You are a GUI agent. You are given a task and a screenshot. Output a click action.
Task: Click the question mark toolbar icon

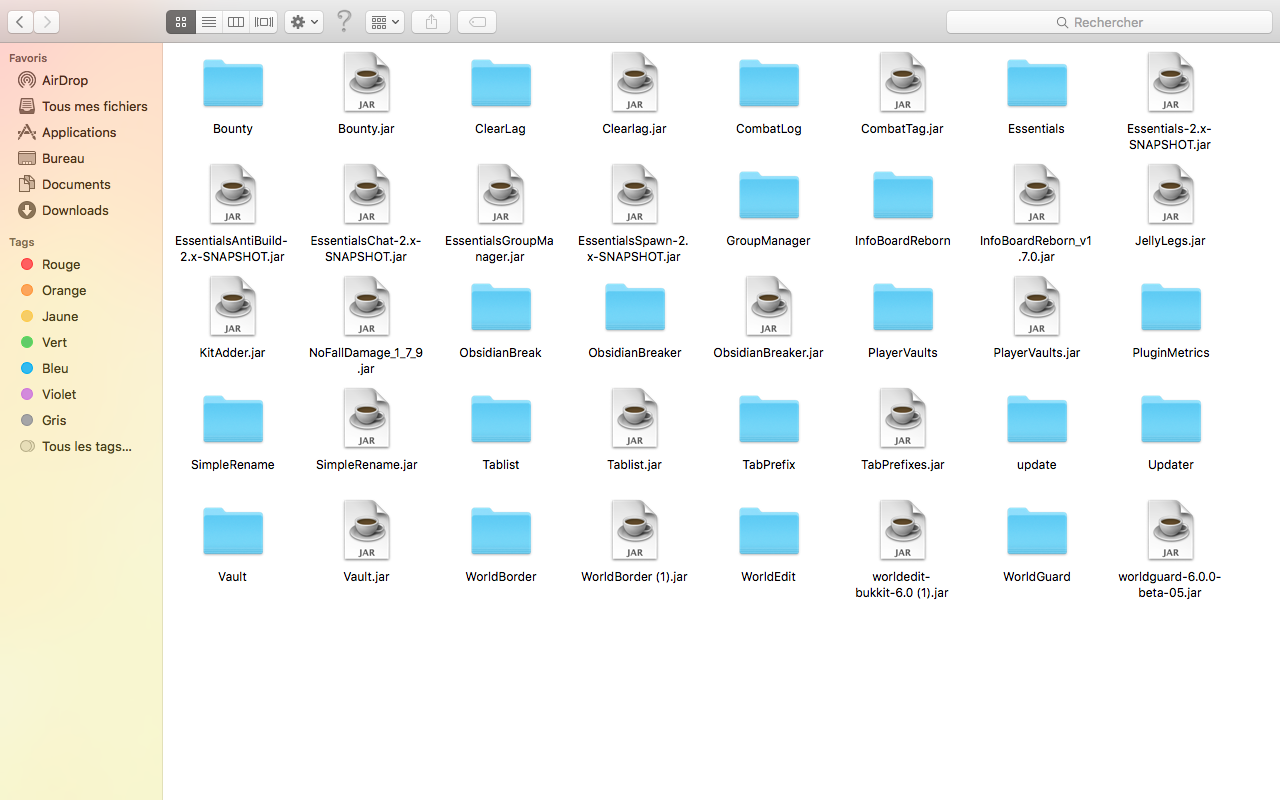pos(344,21)
